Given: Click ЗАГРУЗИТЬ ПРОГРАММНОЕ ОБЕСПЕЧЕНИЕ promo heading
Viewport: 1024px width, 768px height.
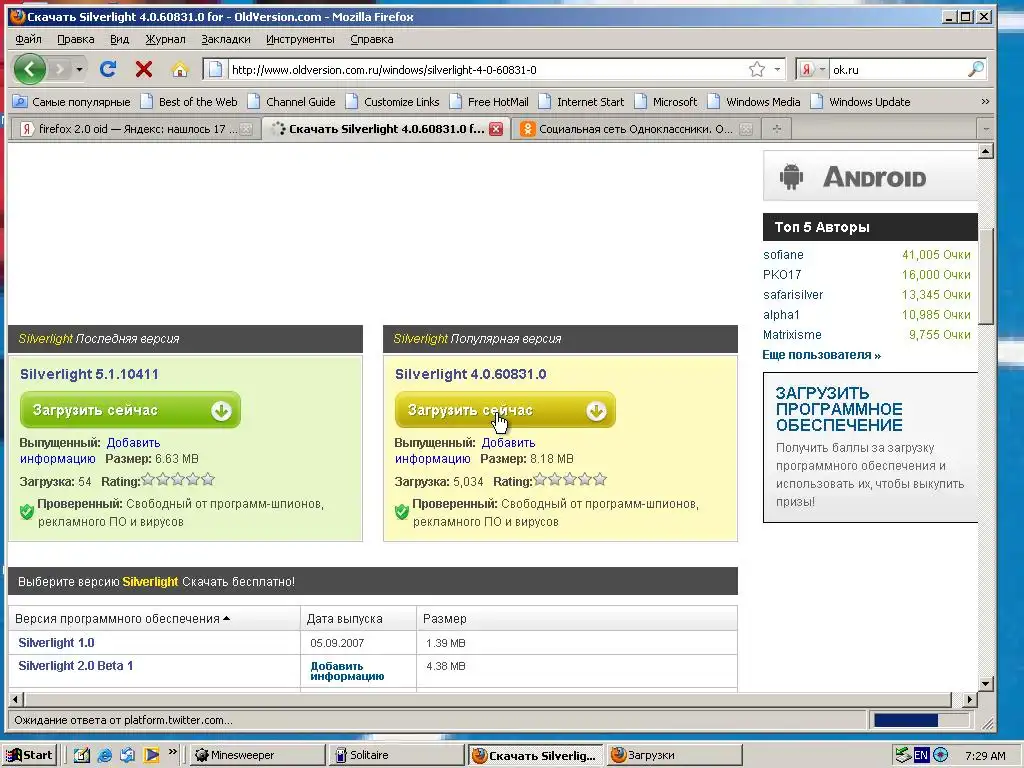Looking at the screenshot, I should coord(839,409).
